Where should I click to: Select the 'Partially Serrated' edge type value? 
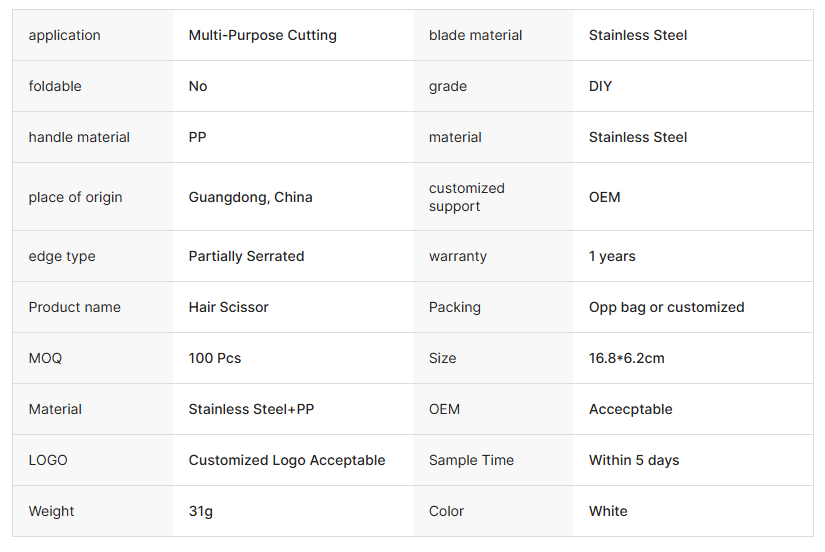pos(246,256)
